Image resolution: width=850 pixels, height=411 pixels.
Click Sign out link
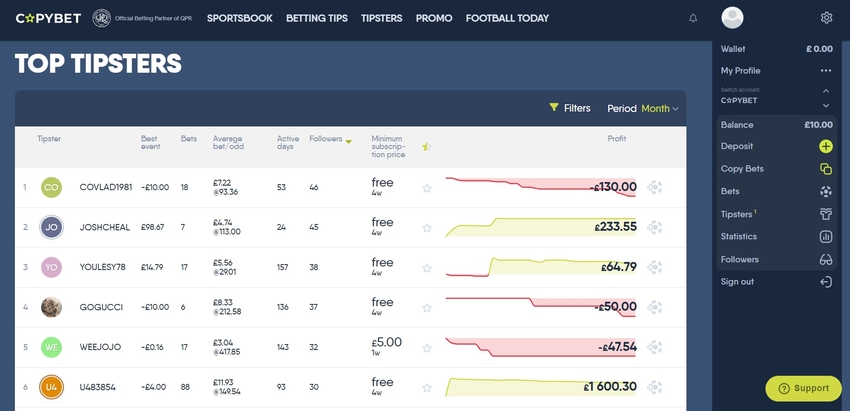tap(737, 282)
